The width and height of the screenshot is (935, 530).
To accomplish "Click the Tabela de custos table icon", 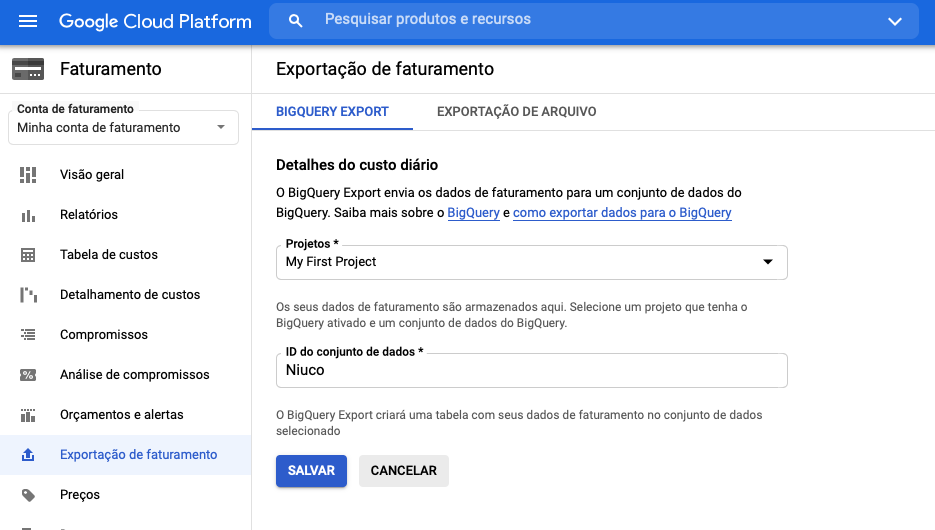I will [28, 255].
